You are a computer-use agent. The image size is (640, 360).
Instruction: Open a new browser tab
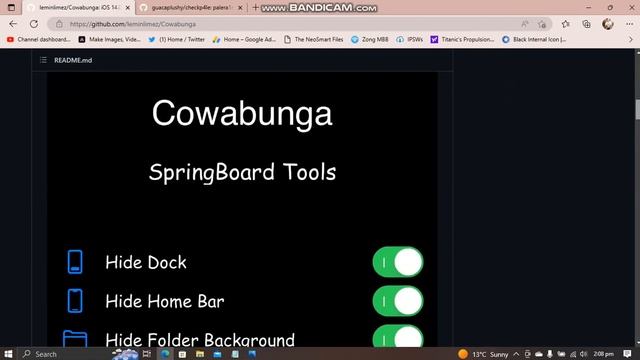[x=255, y=7]
